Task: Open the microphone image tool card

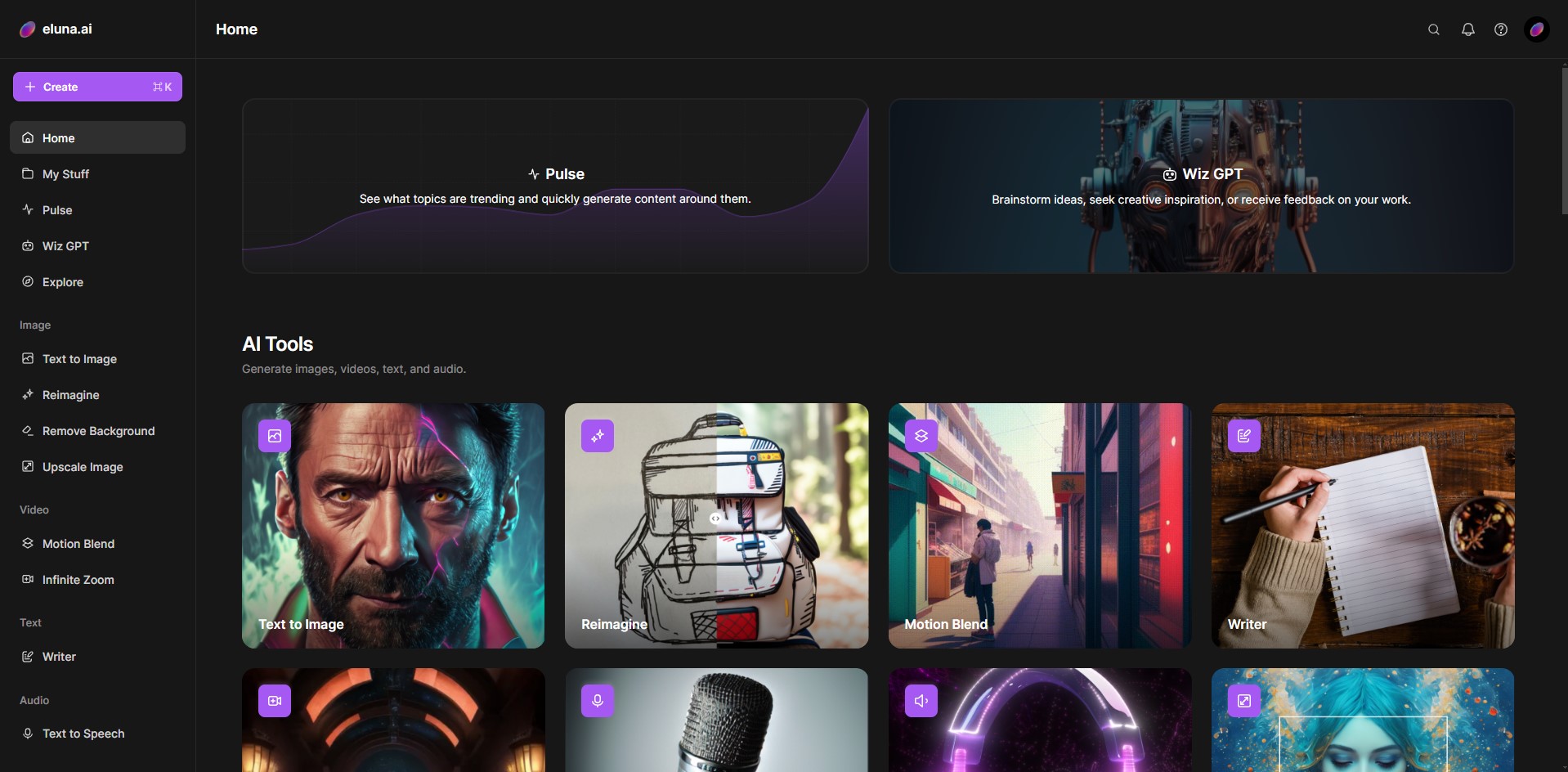Action: [717, 720]
